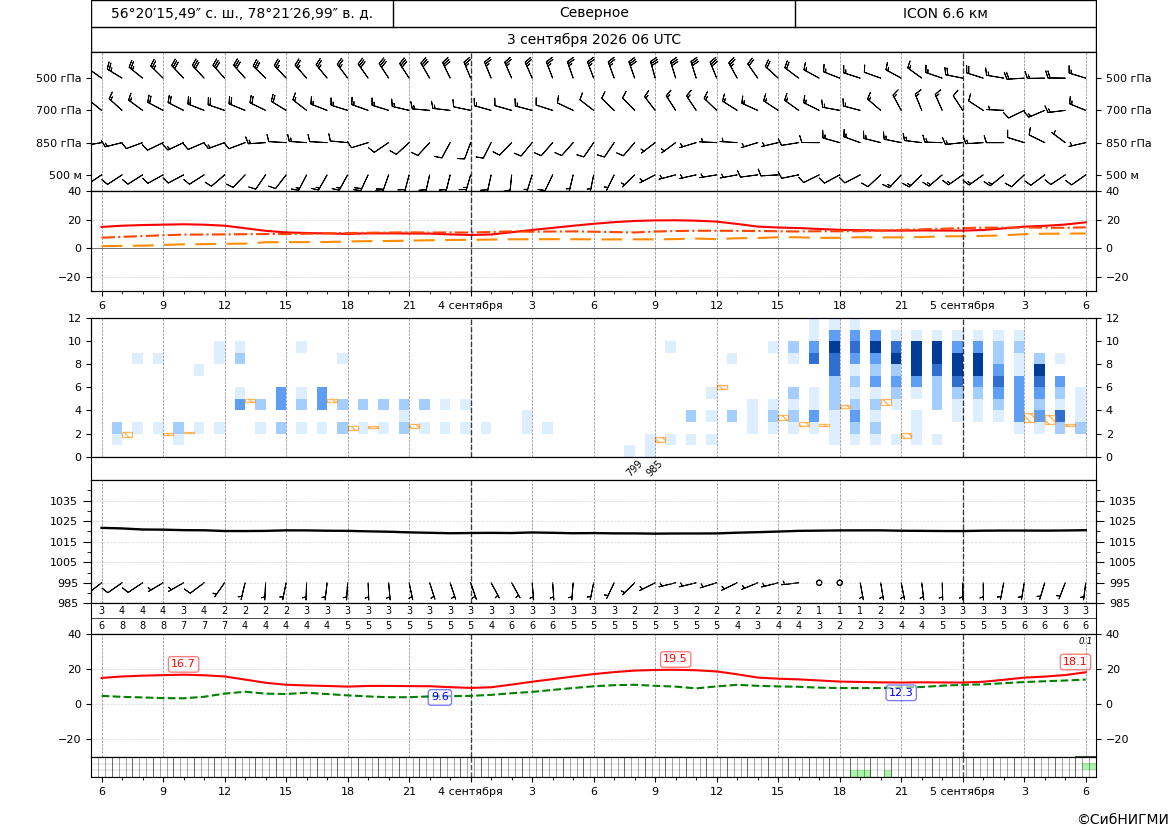This screenshot has width=1169, height=827.
Task: Click the 4 сентября marker on bottom axis
Action: (x=470, y=791)
